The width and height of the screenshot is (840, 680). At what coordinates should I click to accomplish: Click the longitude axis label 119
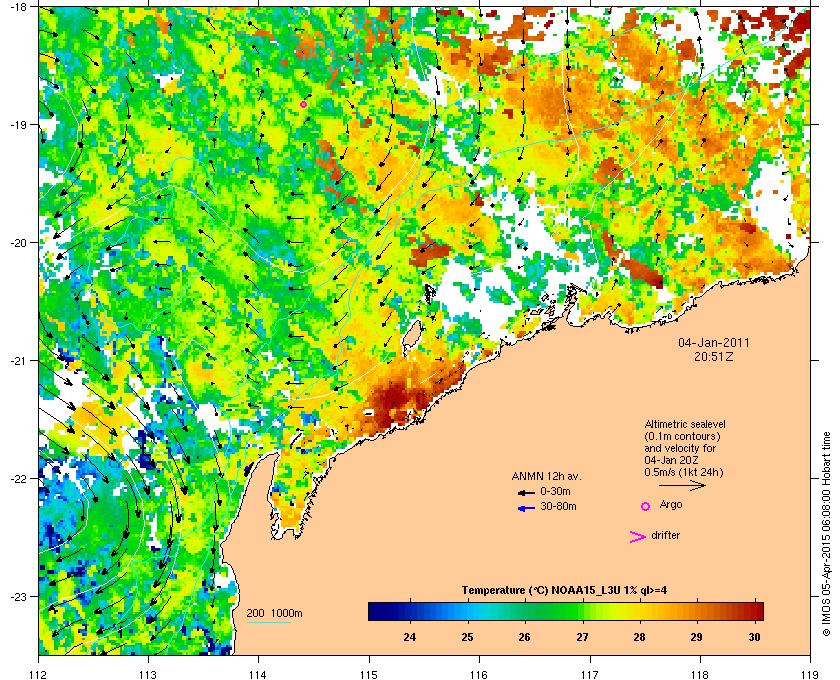tap(810, 674)
